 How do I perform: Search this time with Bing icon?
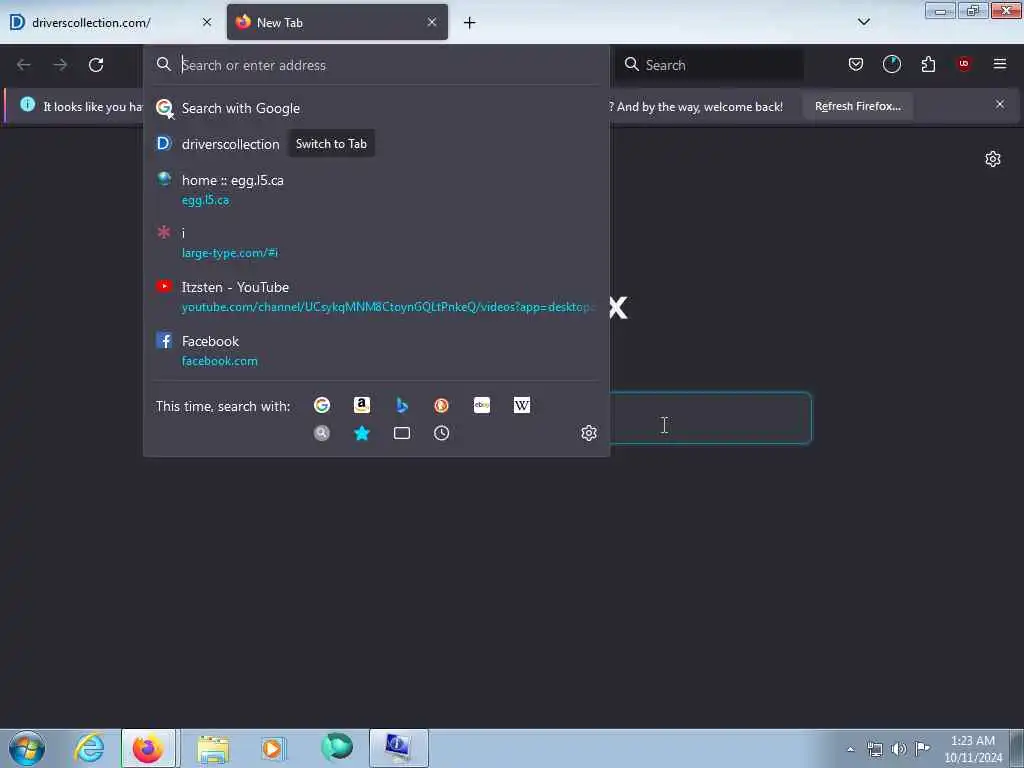[402, 406]
